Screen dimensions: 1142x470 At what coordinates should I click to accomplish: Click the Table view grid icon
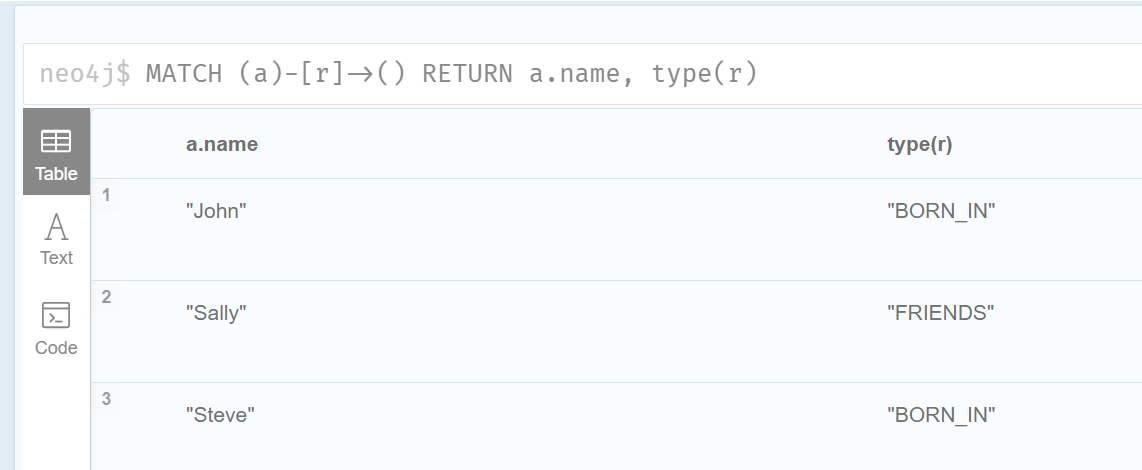[x=56, y=142]
